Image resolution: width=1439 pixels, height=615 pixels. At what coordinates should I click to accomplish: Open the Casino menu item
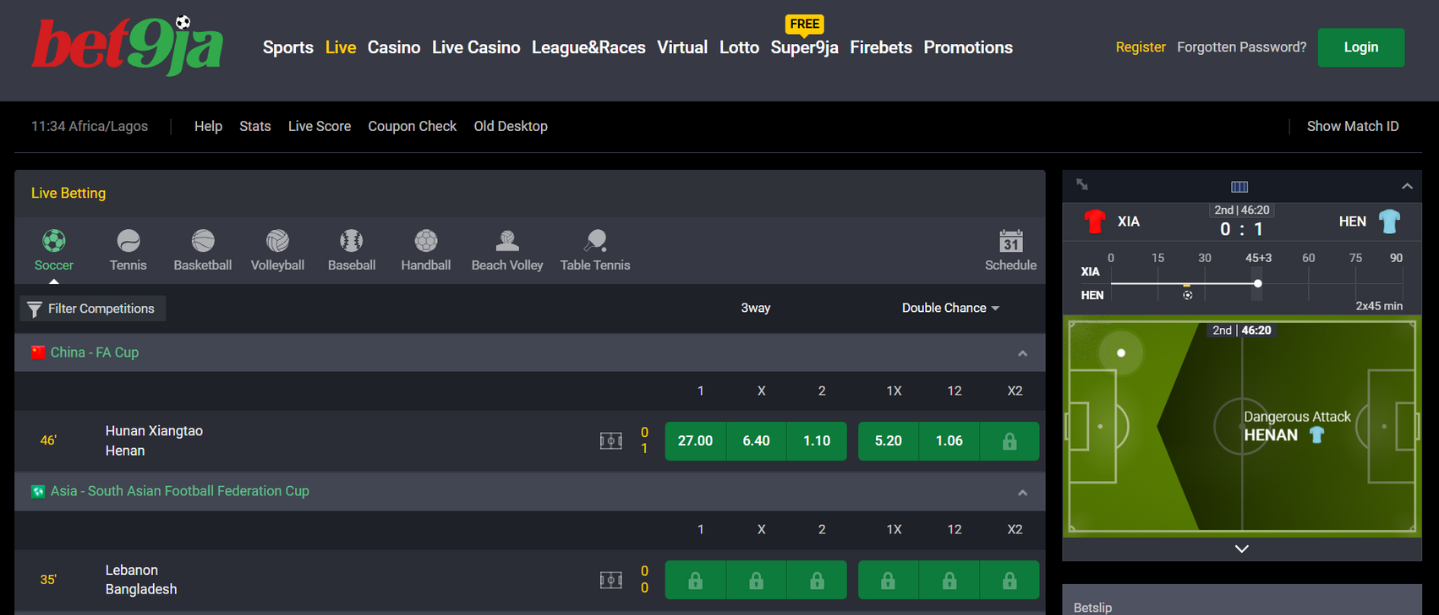coord(394,47)
